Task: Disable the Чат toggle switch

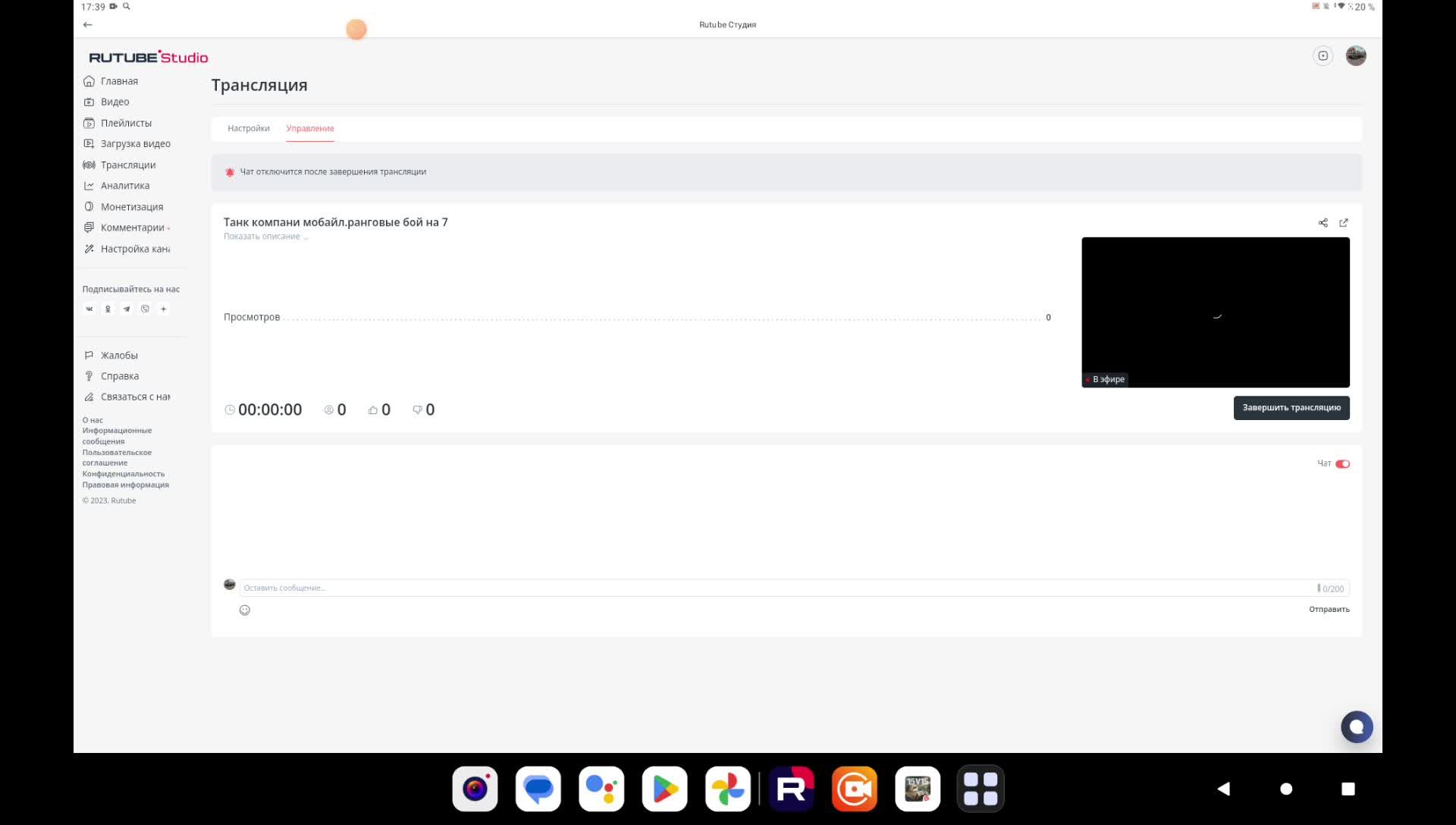Action: click(1342, 464)
